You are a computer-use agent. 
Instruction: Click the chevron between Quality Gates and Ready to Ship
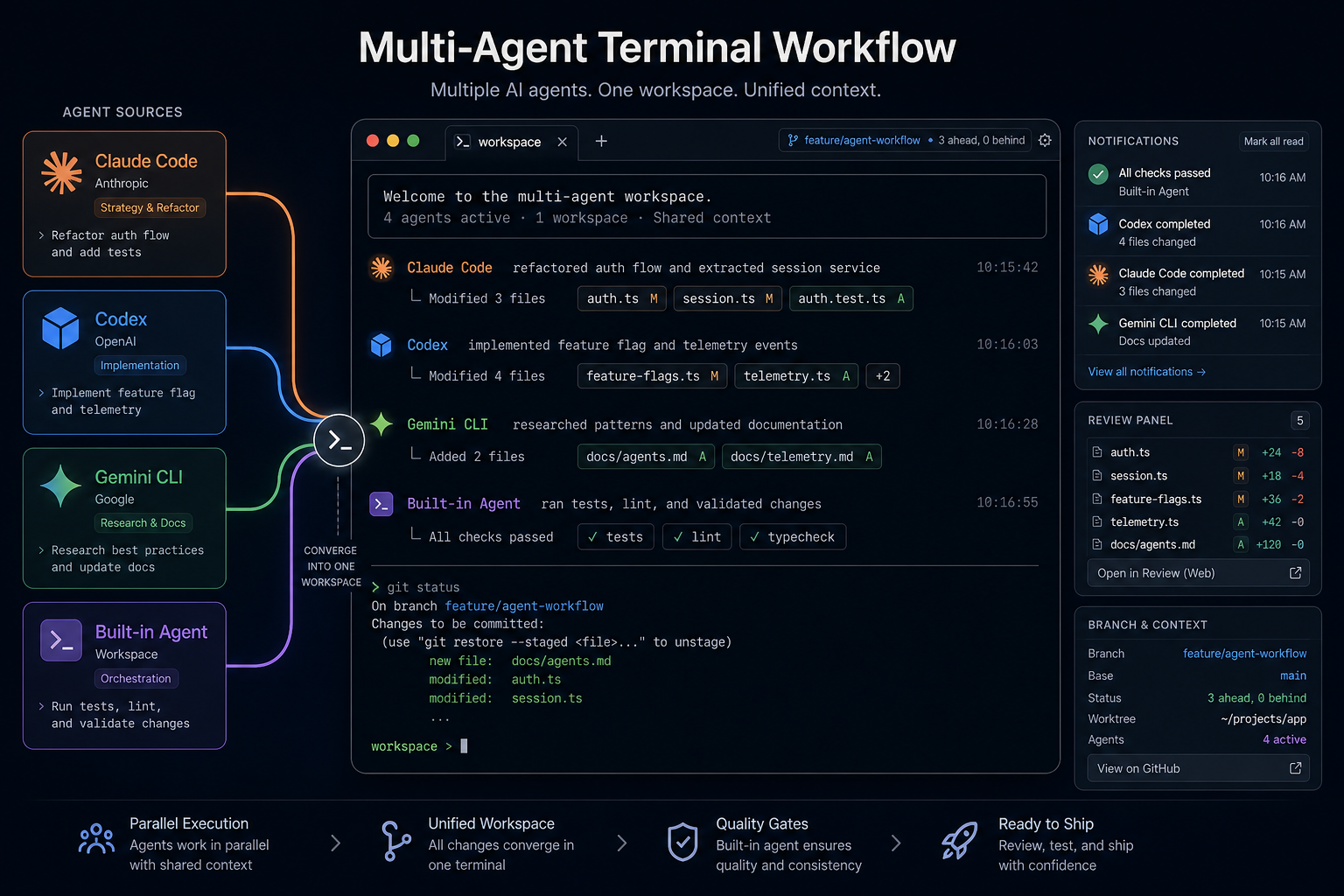point(896,843)
